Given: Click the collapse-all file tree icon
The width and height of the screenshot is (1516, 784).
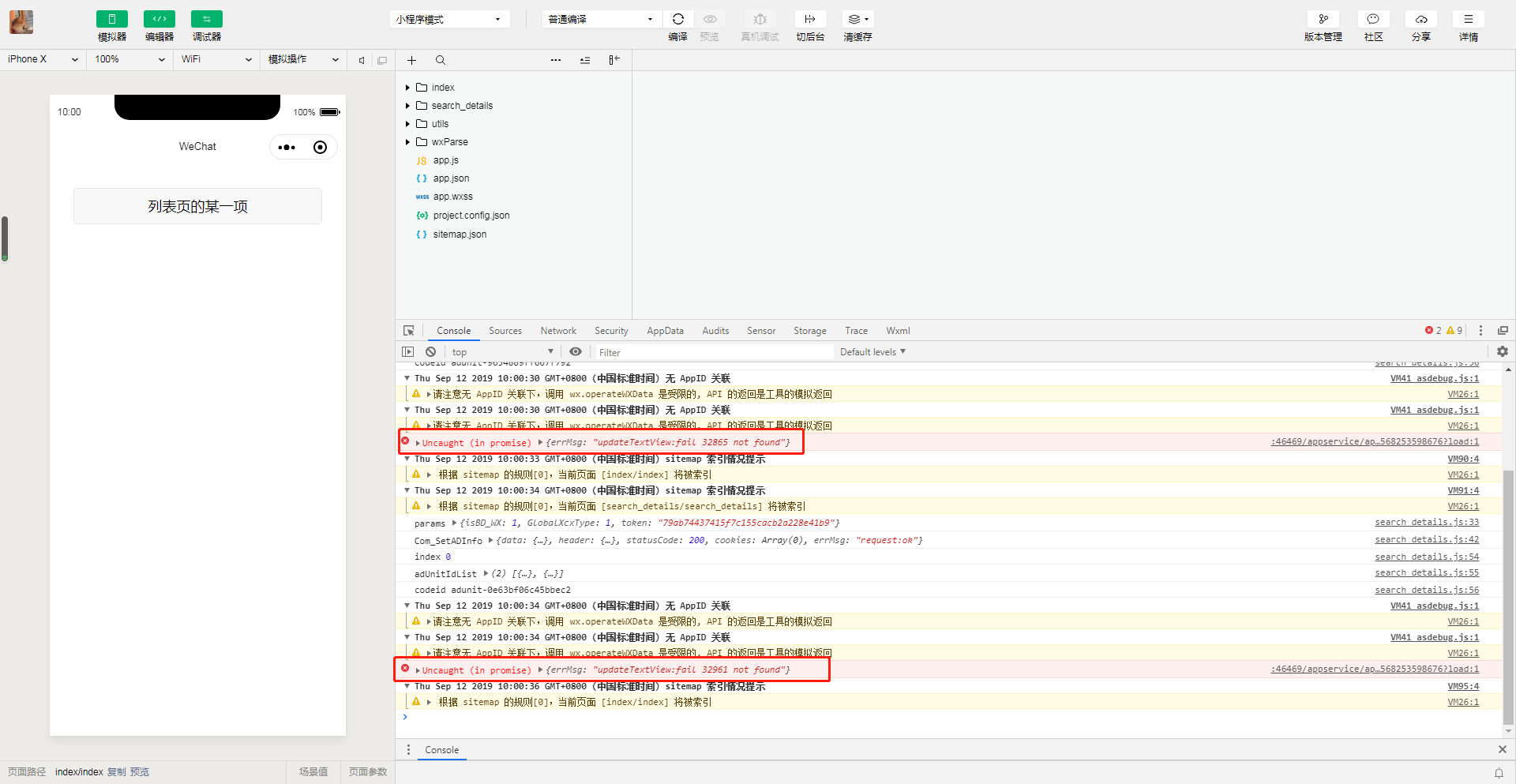Looking at the screenshot, I should [x=585, y=60].
